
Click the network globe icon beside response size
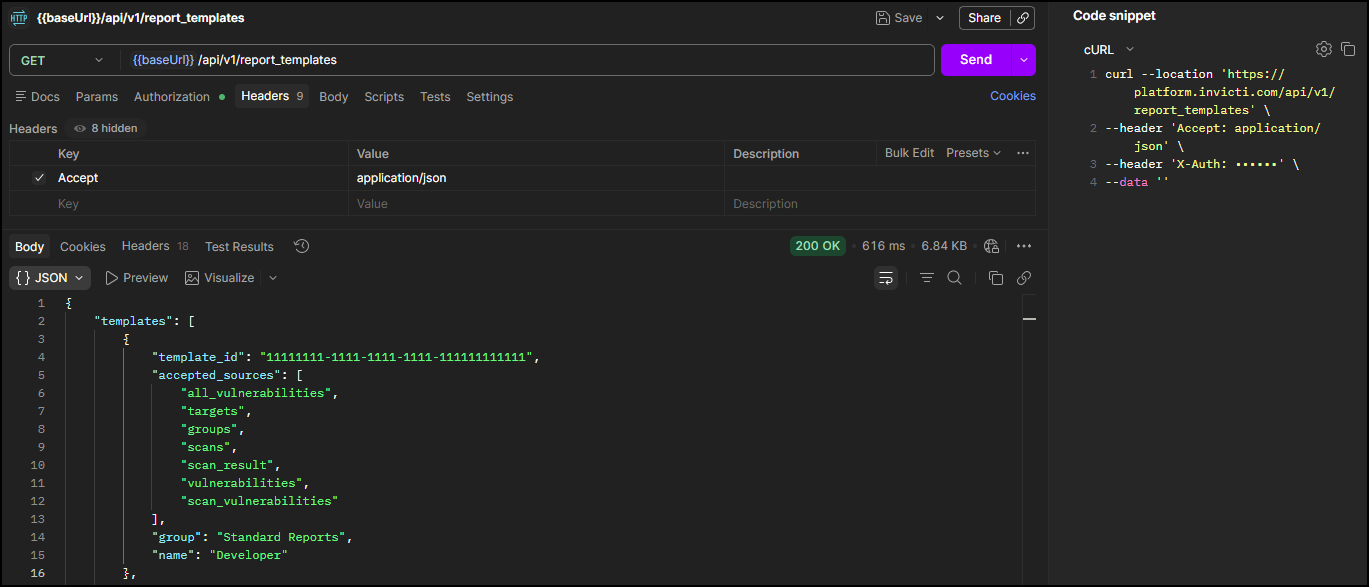991,246
